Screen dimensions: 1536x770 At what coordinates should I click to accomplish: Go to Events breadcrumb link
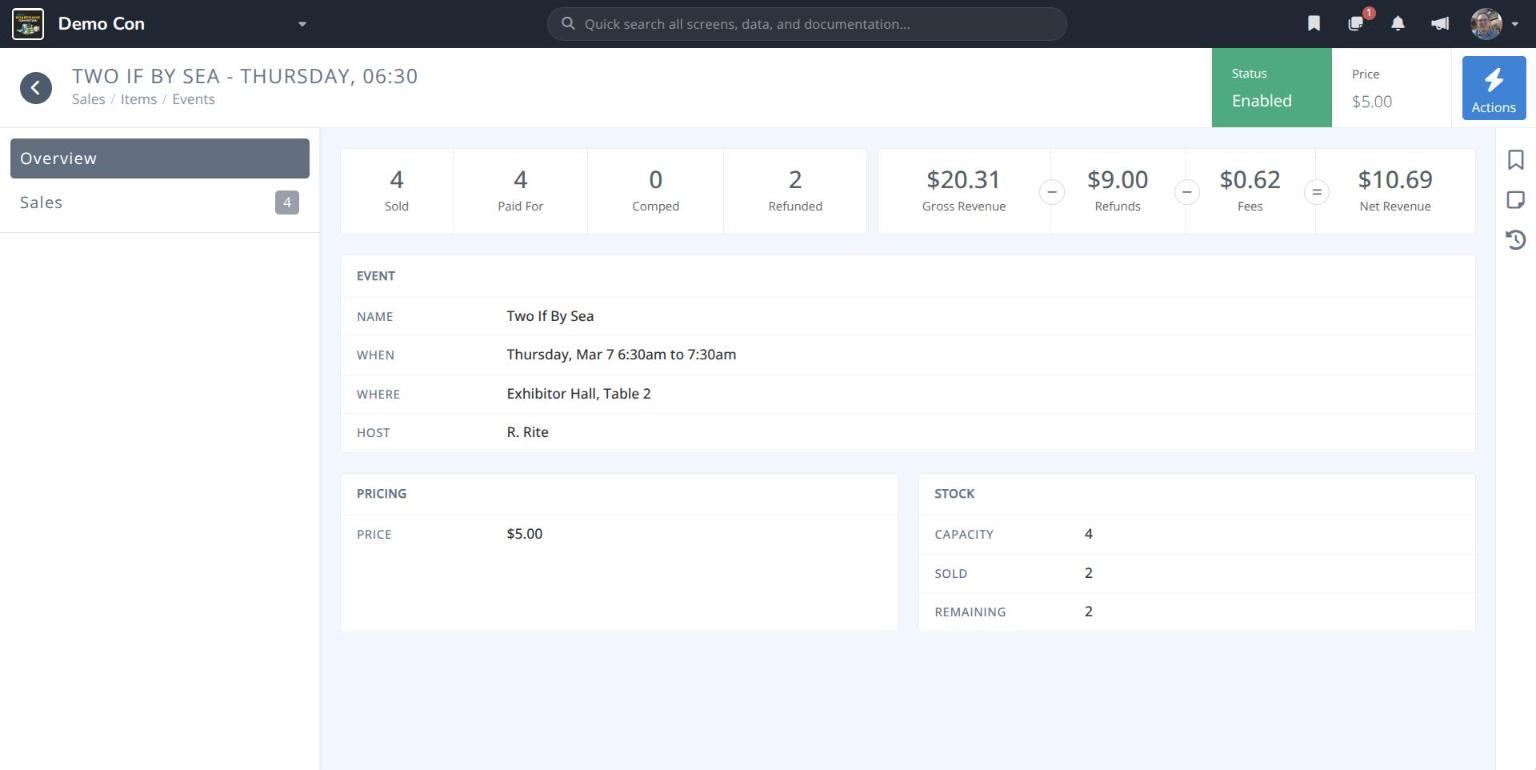click(x=193, y=99)
